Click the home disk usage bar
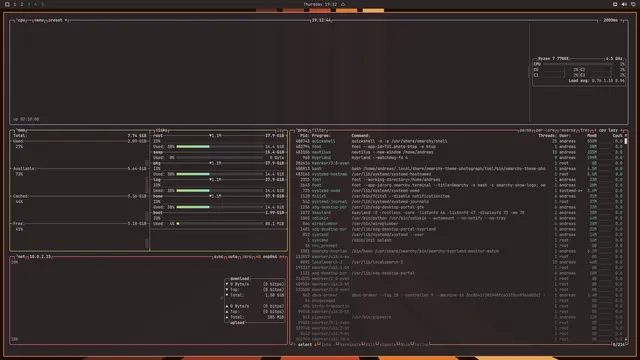Screen dimensions: 640x360 point(220,207)
